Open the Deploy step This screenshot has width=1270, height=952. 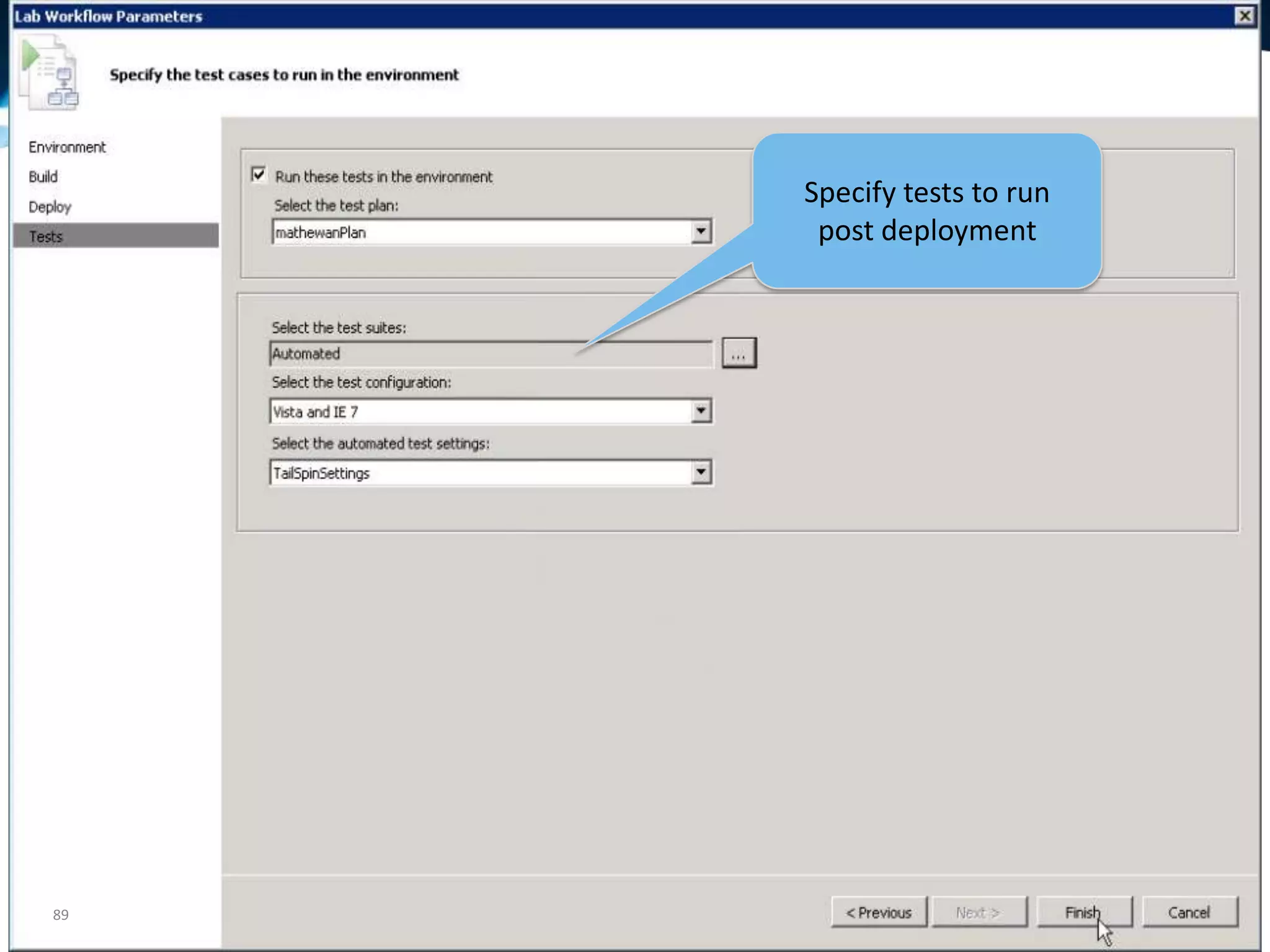point(50,206)
